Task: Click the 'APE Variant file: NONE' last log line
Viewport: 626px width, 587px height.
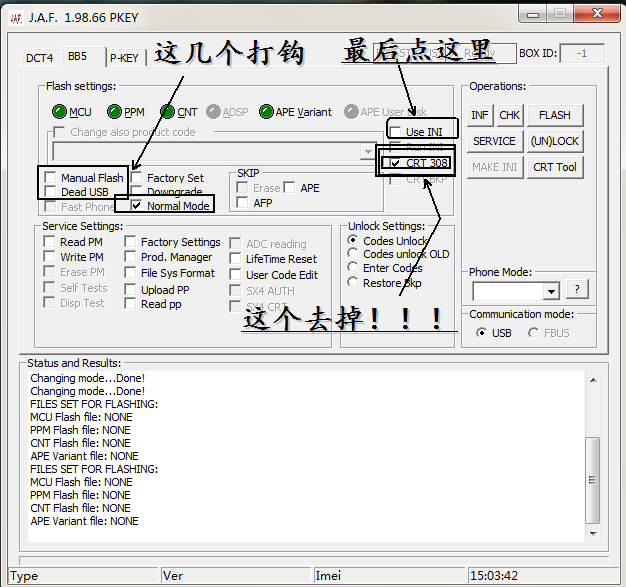Action: (84, 521)
